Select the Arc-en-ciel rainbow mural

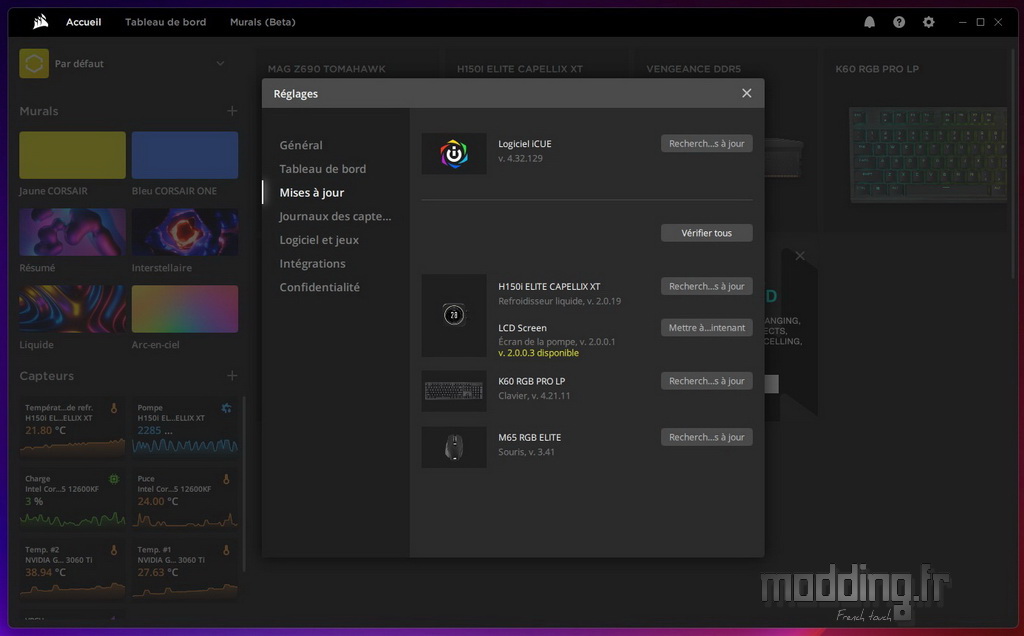tap(185, 309)
